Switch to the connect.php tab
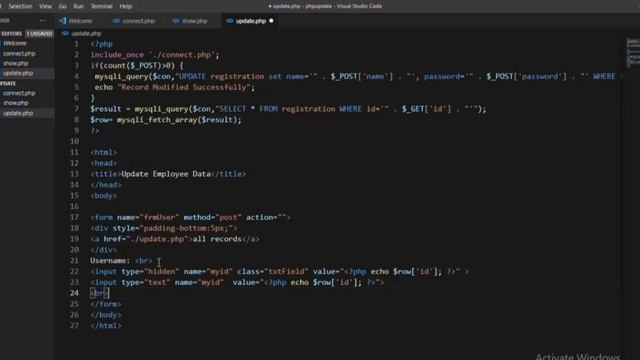 (x=138, y=21)
